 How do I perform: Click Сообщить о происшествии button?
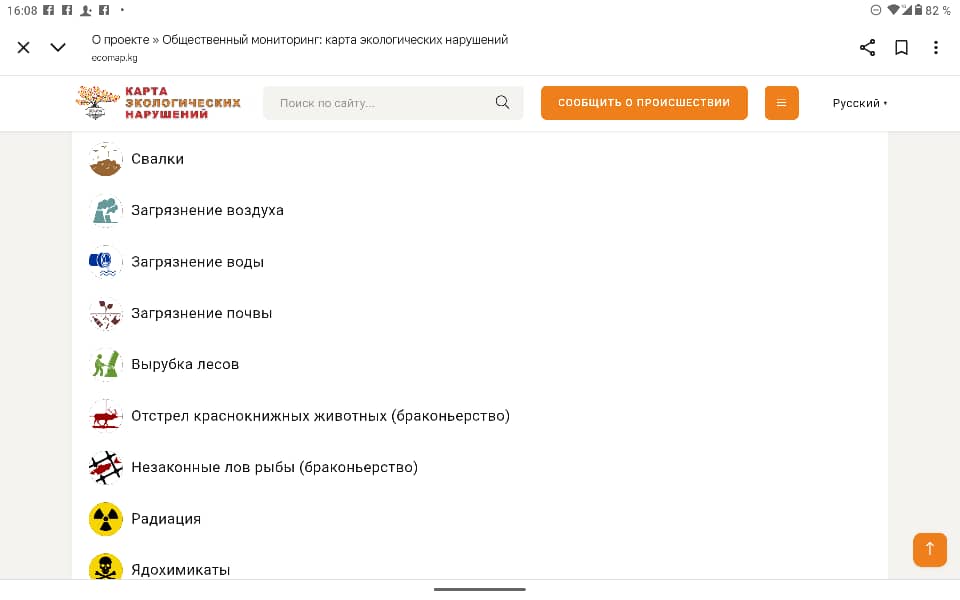(644, 103)
